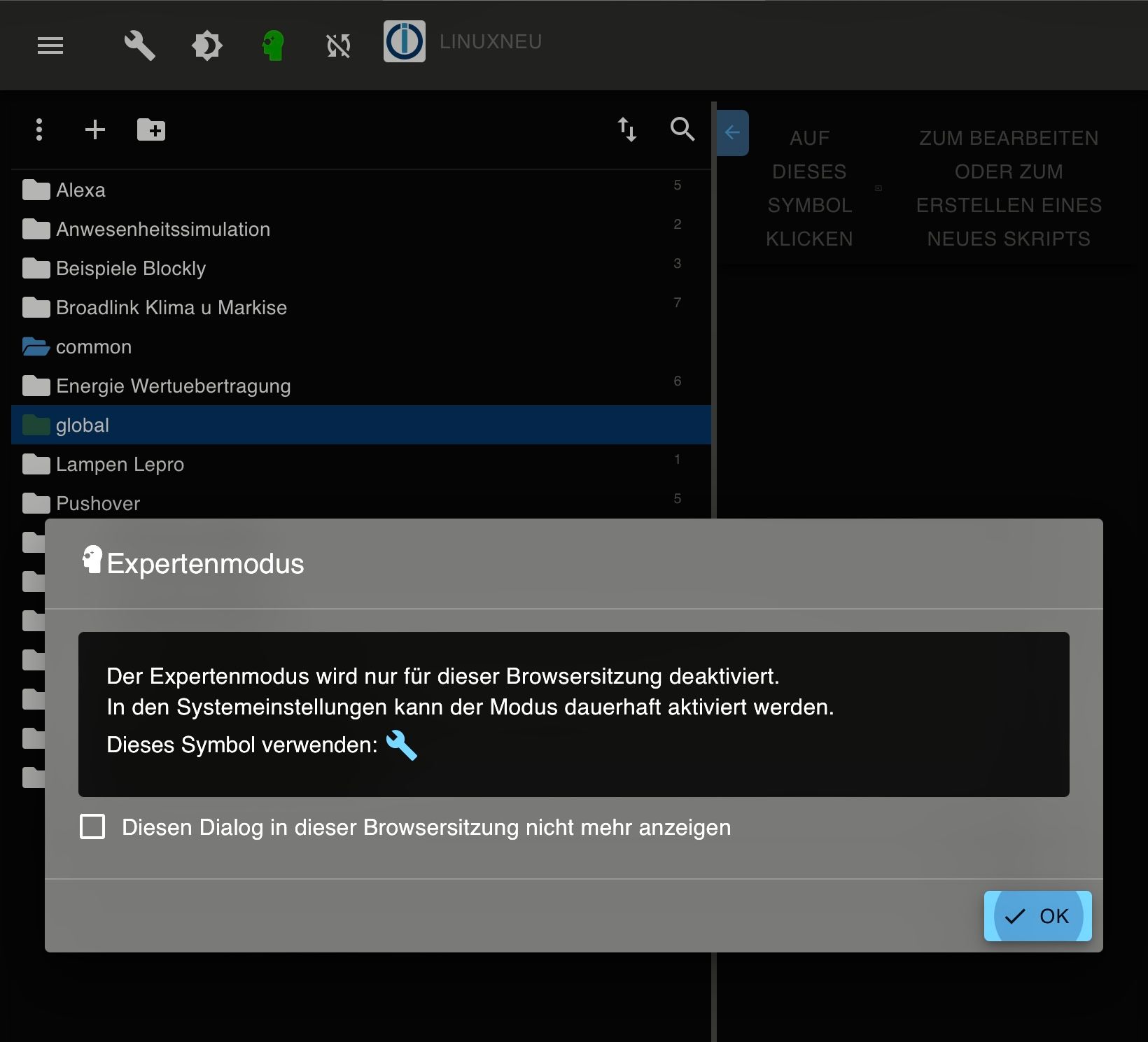The width and height of the screenshot is (1148, 1042).
Task: Click the Anwesenheitssimulation folder icon
Action: 36,229
